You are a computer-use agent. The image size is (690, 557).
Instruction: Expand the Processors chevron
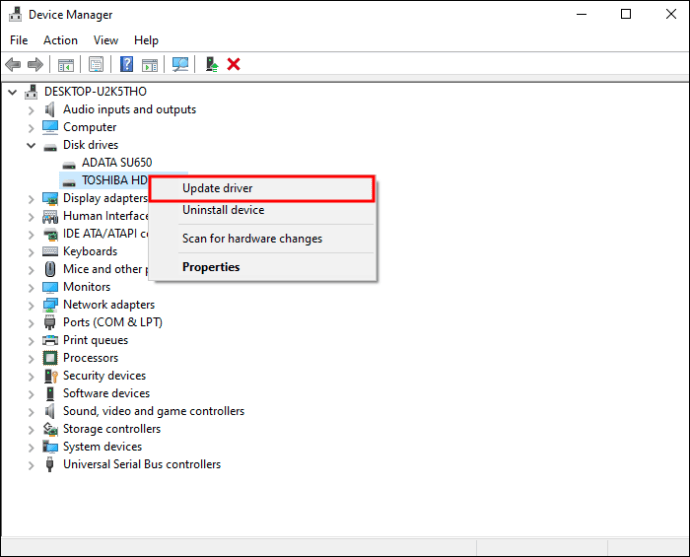point(31,359)
